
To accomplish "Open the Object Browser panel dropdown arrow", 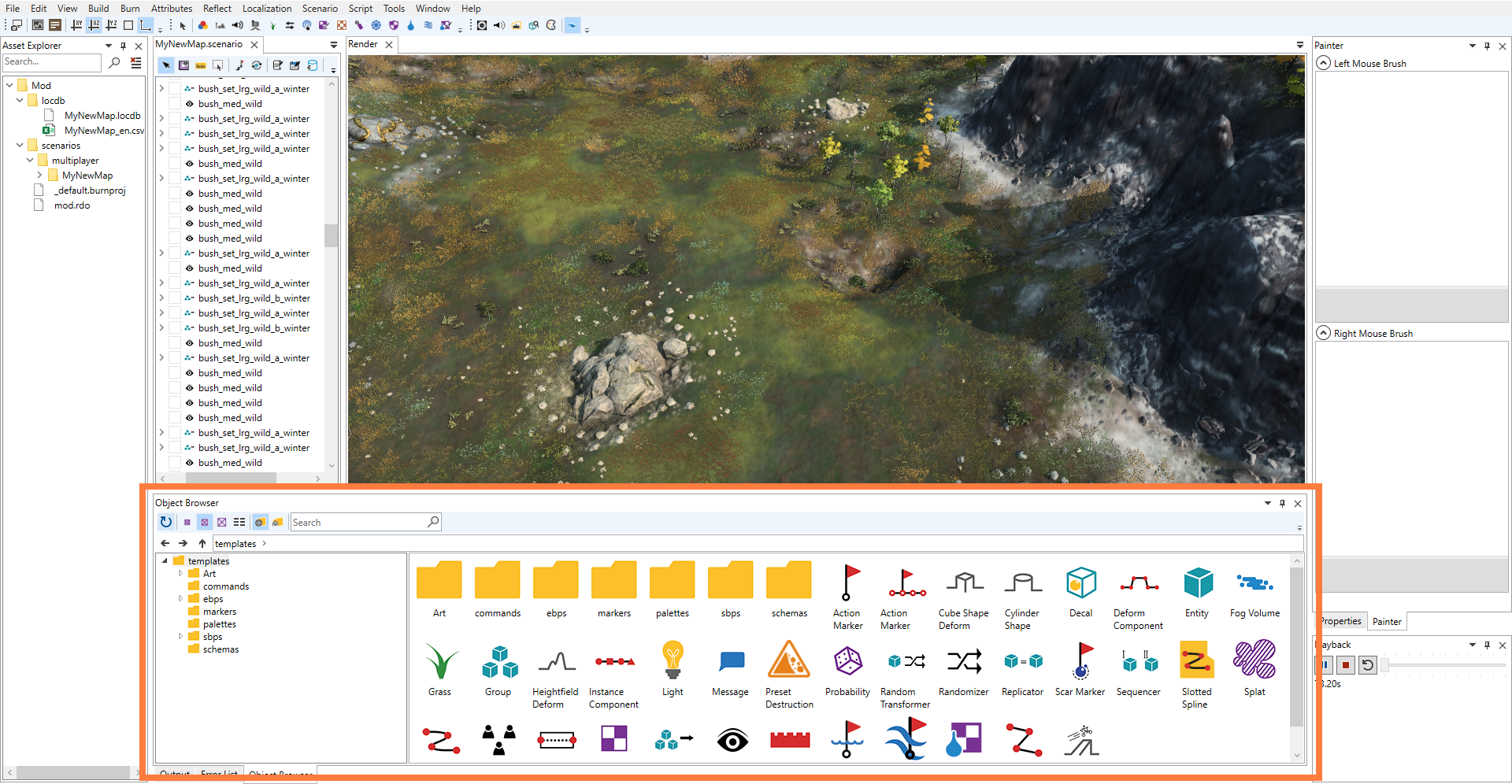I will click(x=1268, y=503).
